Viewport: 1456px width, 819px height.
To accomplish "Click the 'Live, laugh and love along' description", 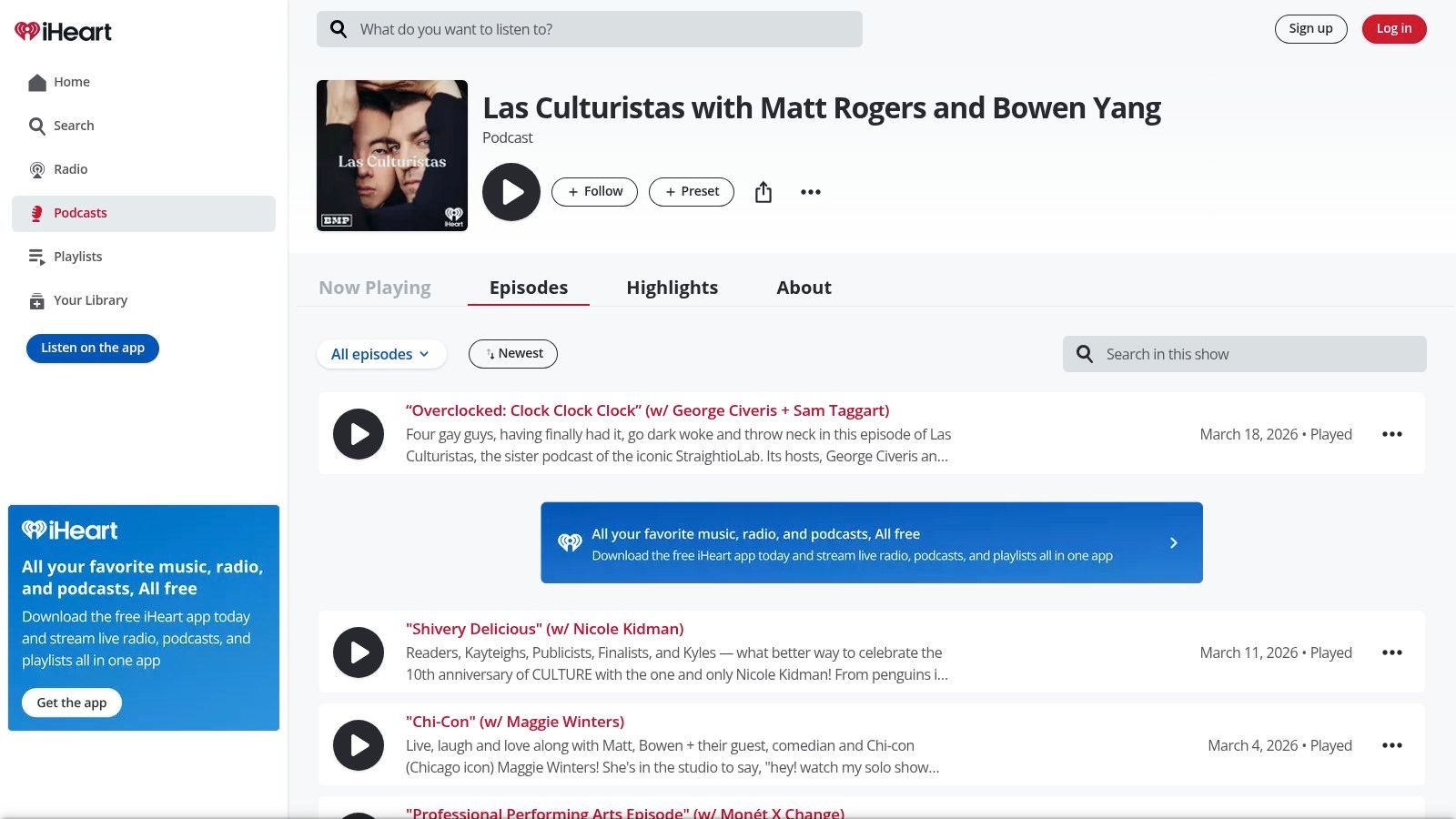I will [x=673, y=756].
